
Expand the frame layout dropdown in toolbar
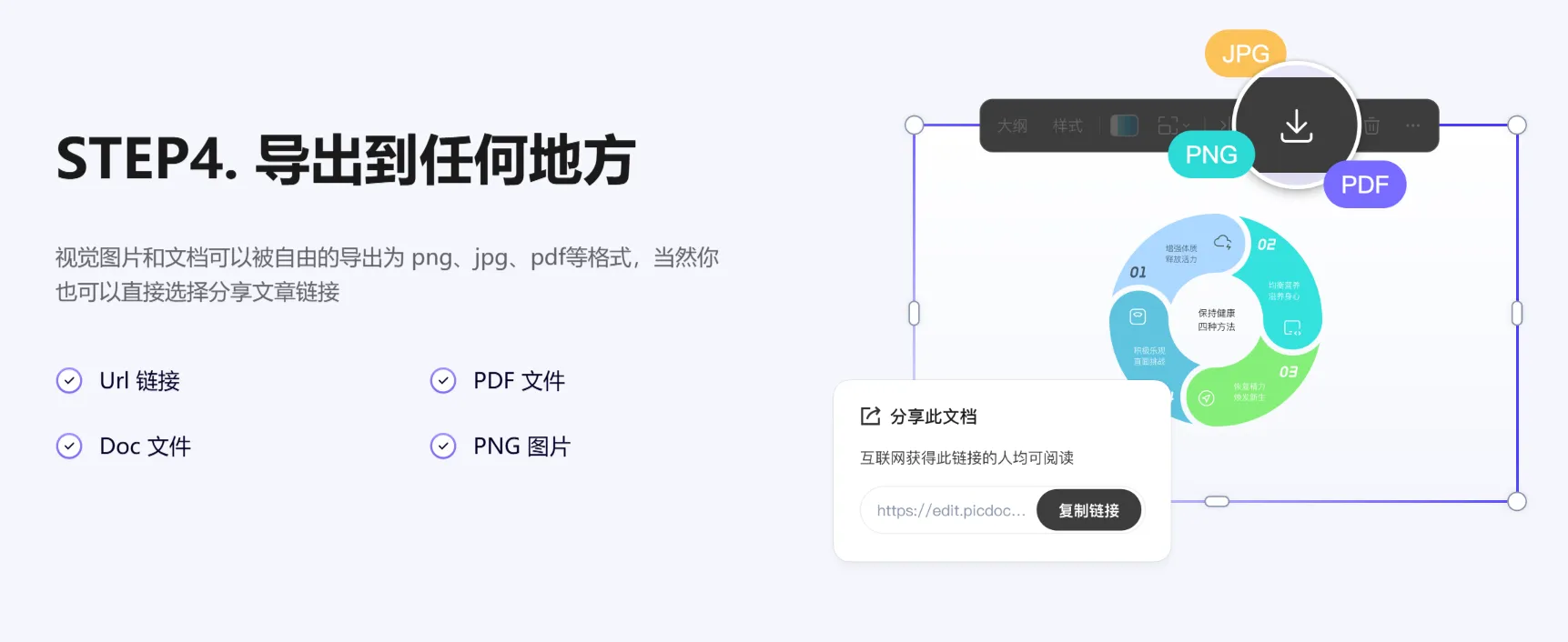coord(1173,125)
